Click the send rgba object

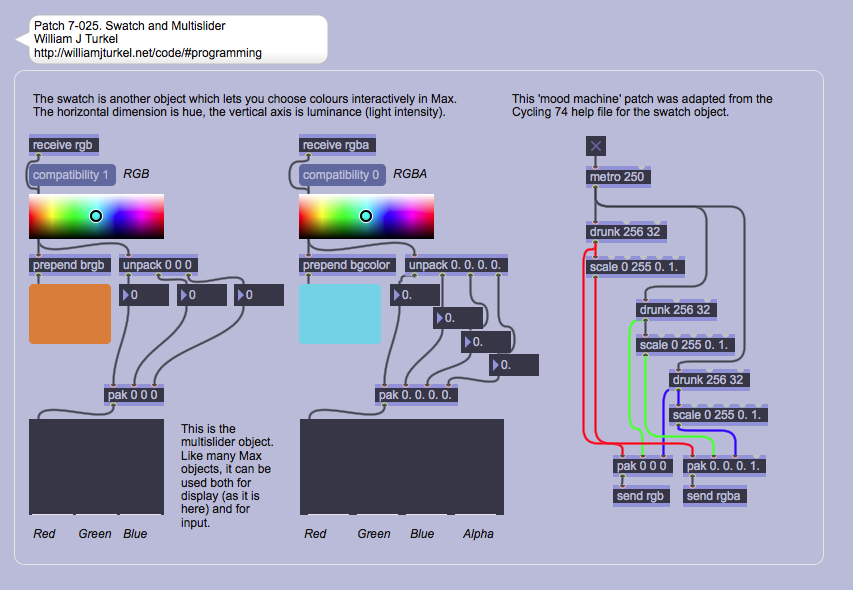715,495
